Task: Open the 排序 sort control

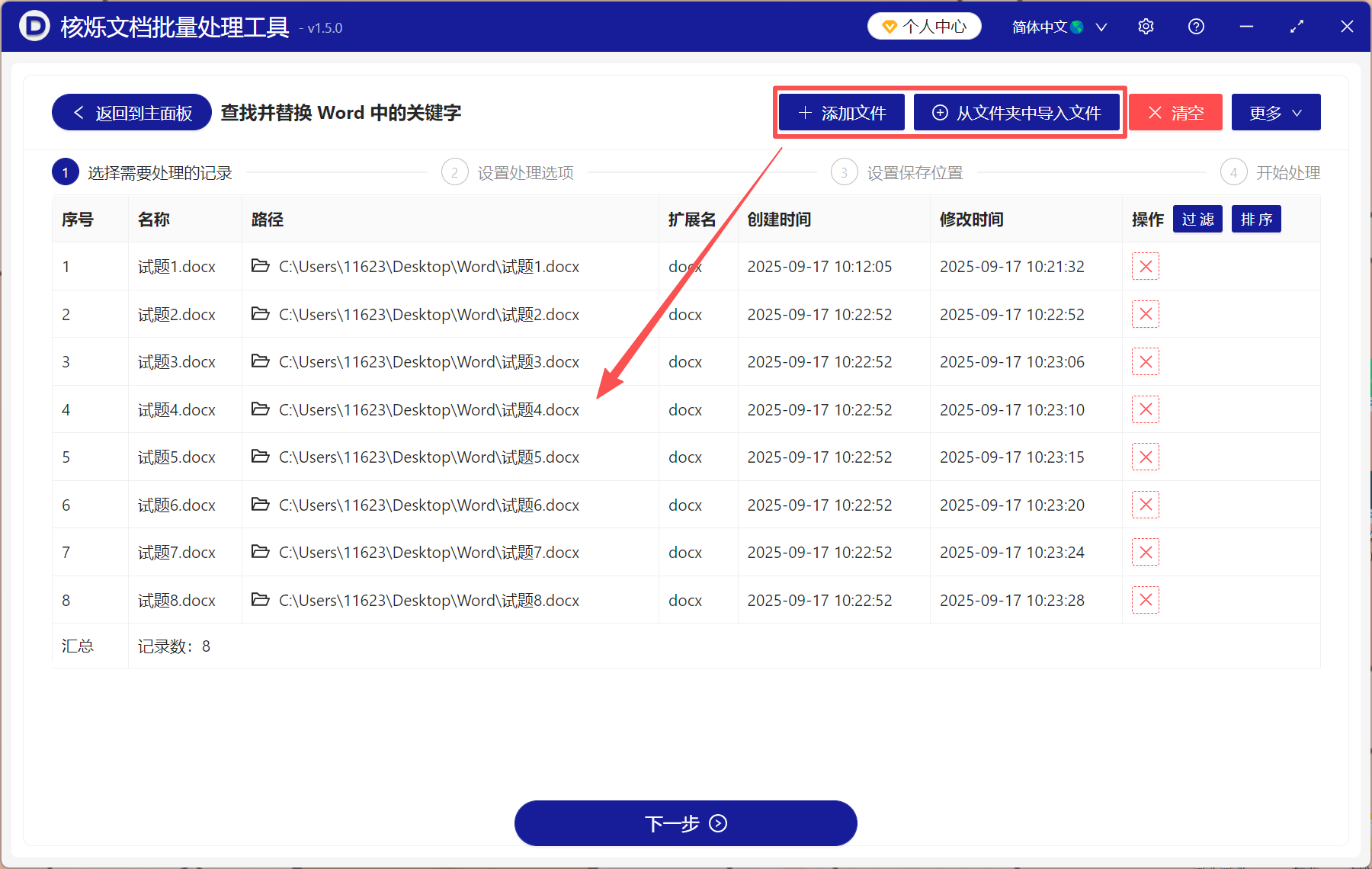Action: pos(1255,219)
